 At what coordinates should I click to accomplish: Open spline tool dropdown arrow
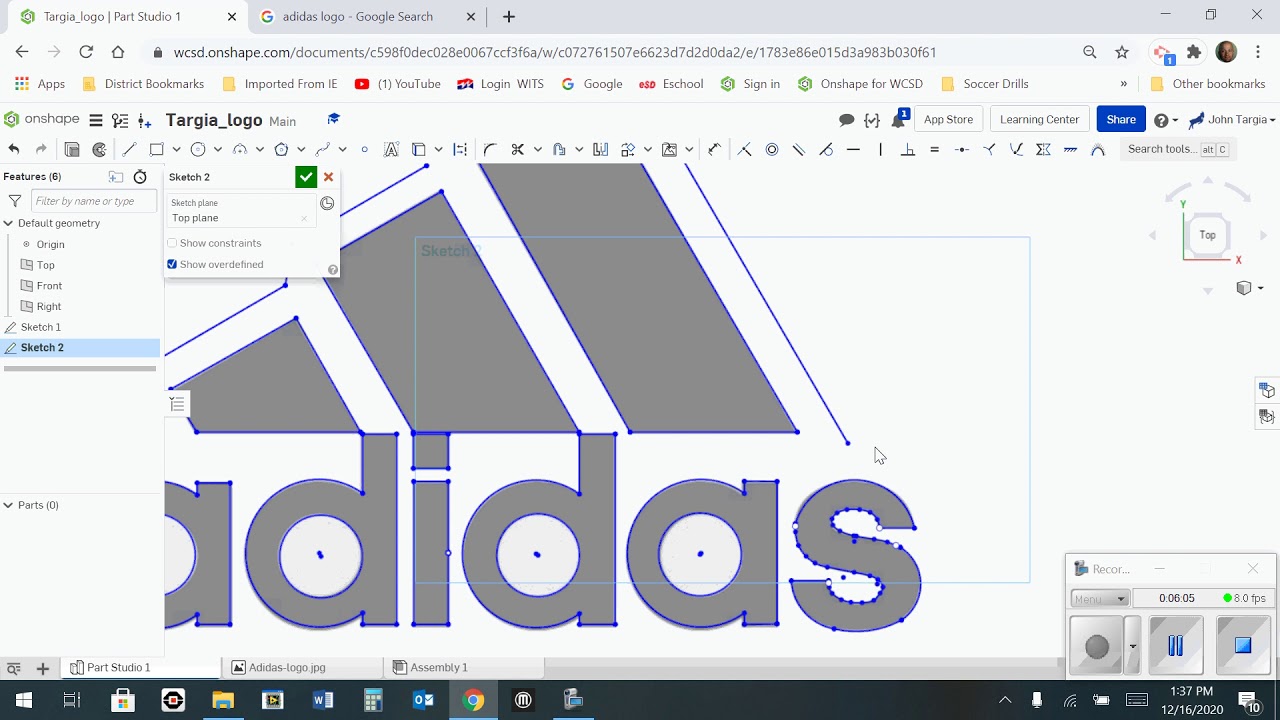[x=342, y=149]
